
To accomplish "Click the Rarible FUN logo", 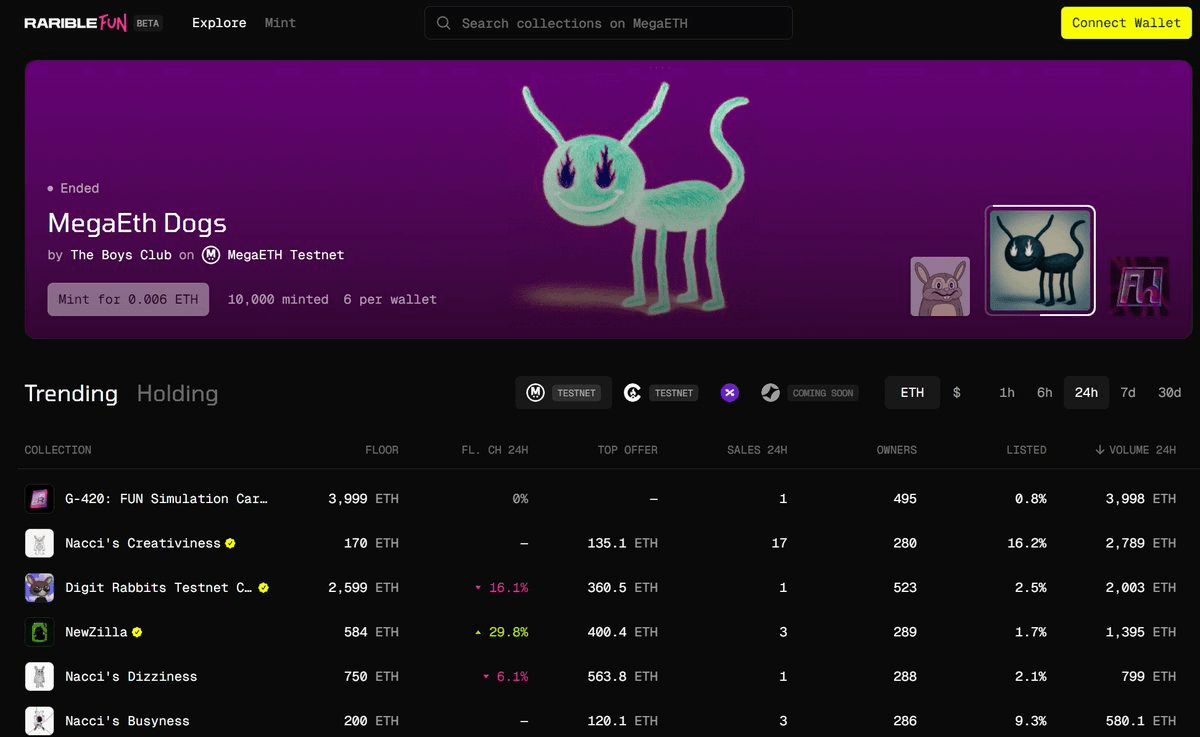I will [x=75, y=23].
